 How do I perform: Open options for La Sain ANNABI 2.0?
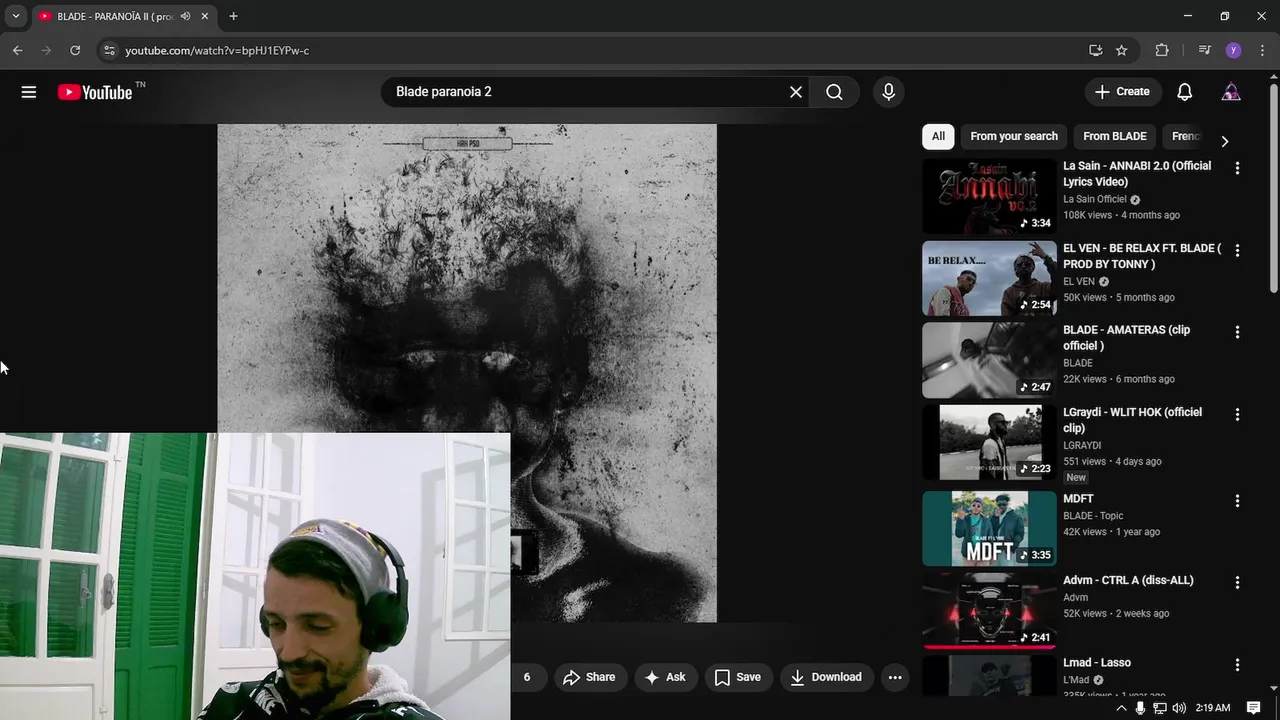[x=1237, y=168]
